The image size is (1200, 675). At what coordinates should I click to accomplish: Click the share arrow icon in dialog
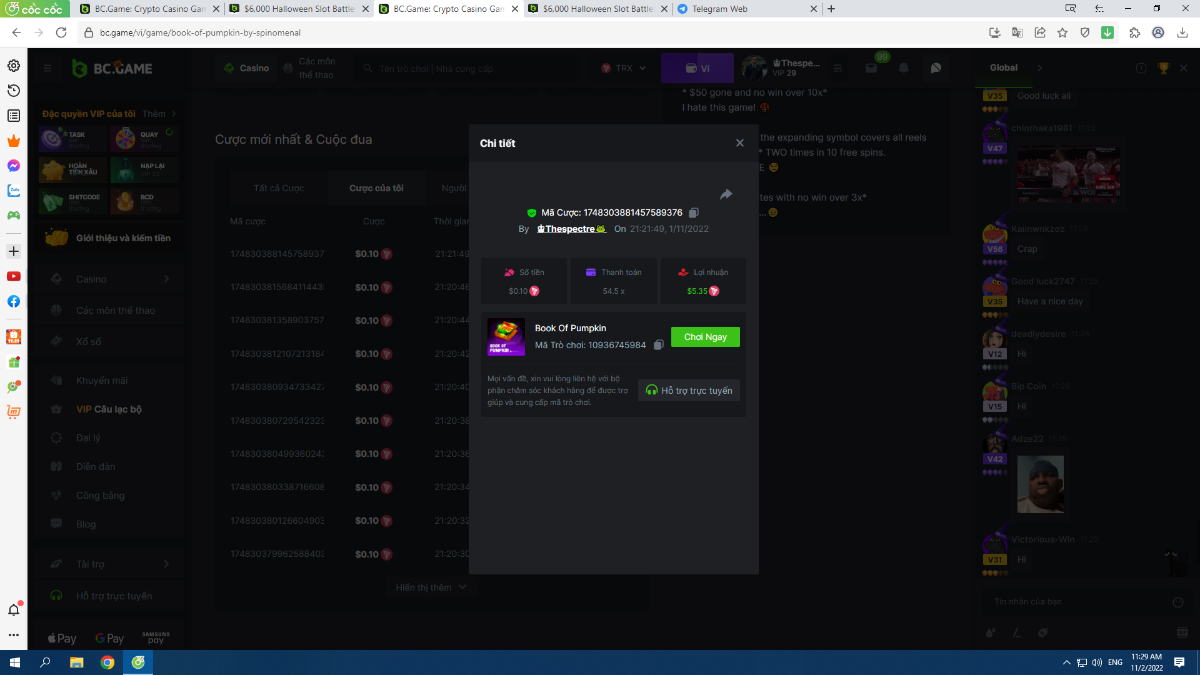click(726, 194)
